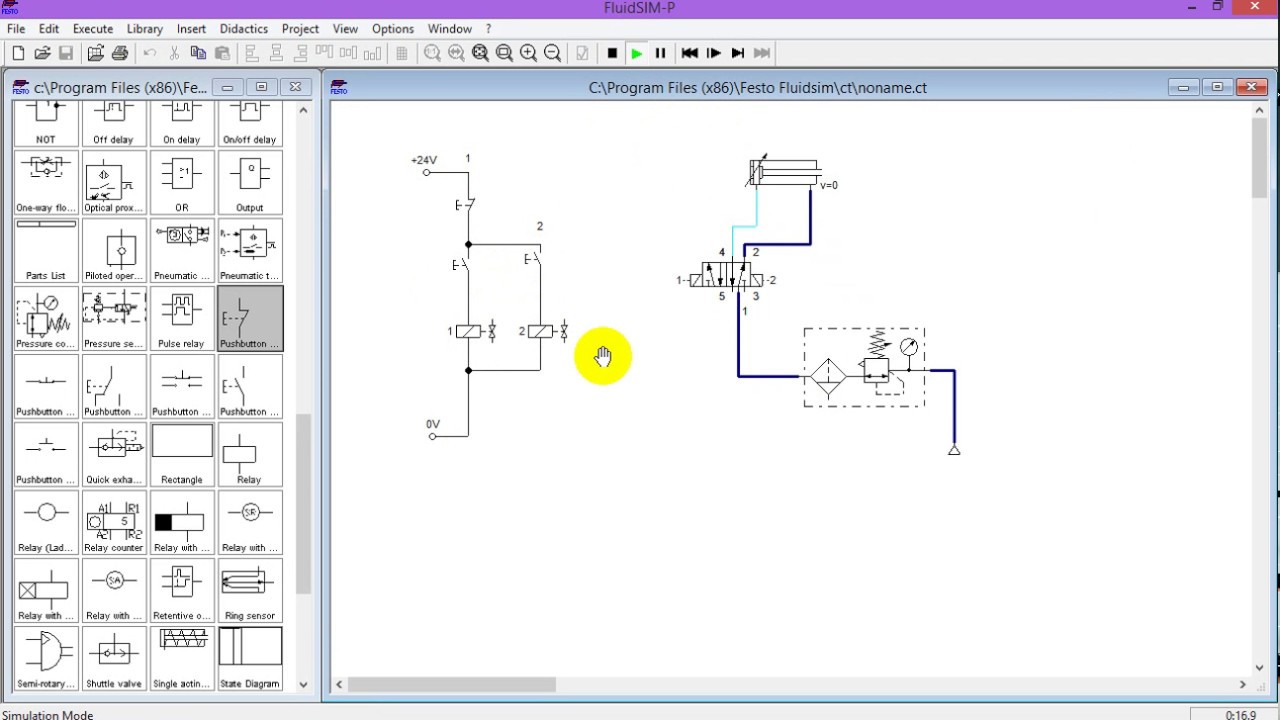The height and width of the screenshot is (720, 1280).
Task: Open the Insert menu
Action: click(x=192, y=29)
